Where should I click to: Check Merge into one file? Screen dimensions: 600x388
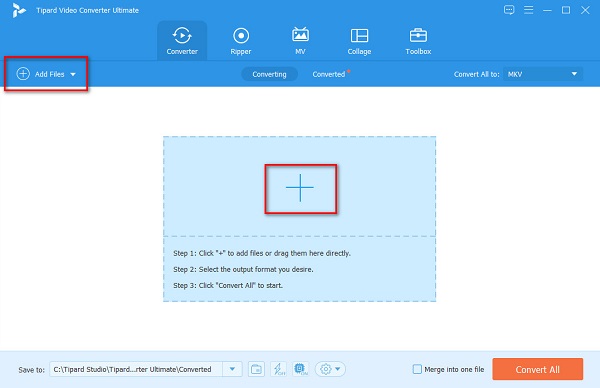(417, 369)
